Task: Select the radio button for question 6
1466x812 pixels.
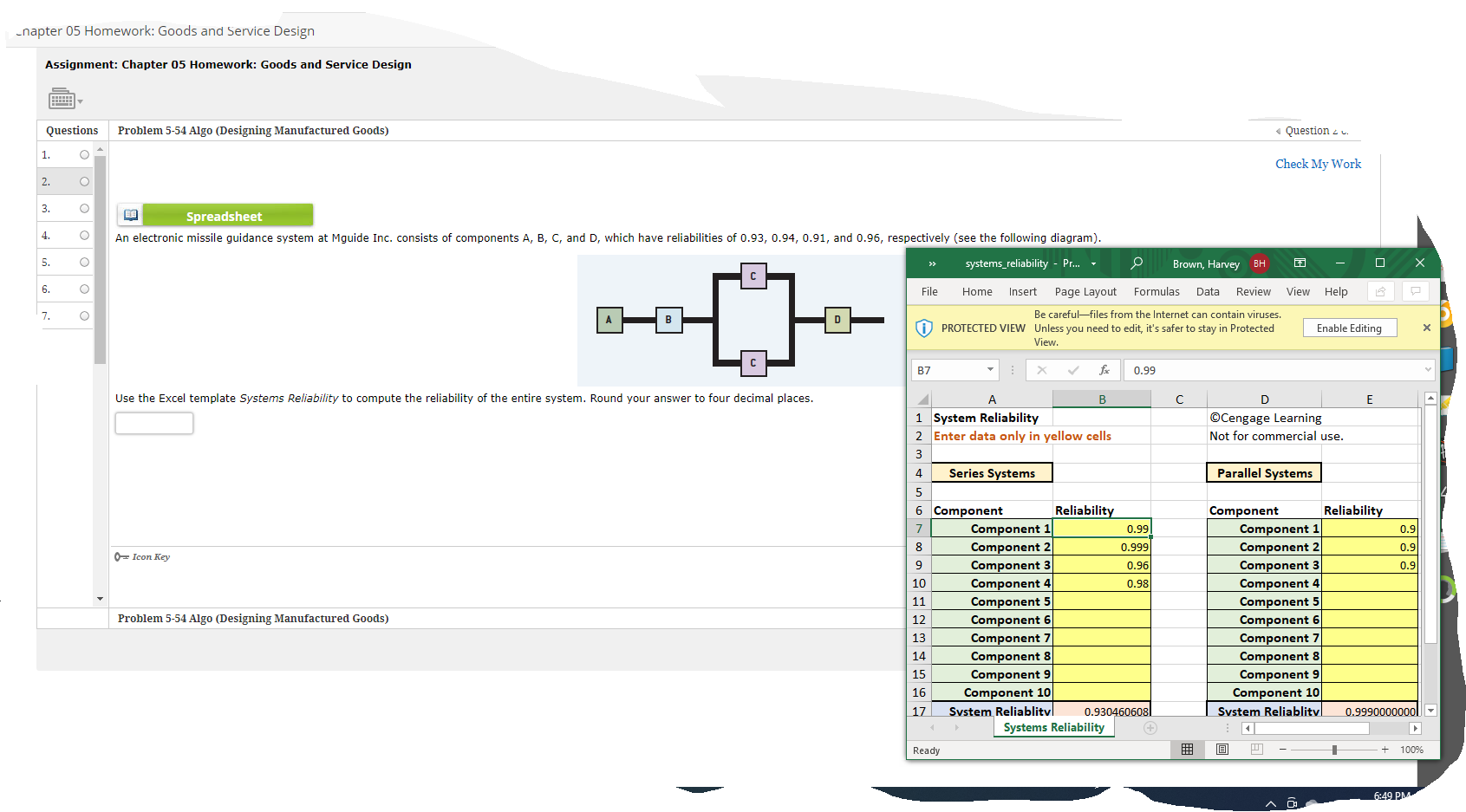Action: 84,289
